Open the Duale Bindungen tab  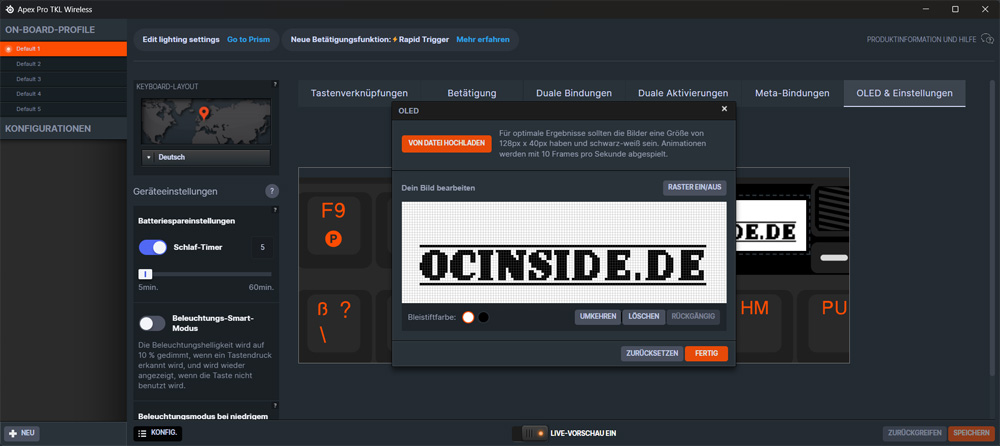click(x=574, y=93)
